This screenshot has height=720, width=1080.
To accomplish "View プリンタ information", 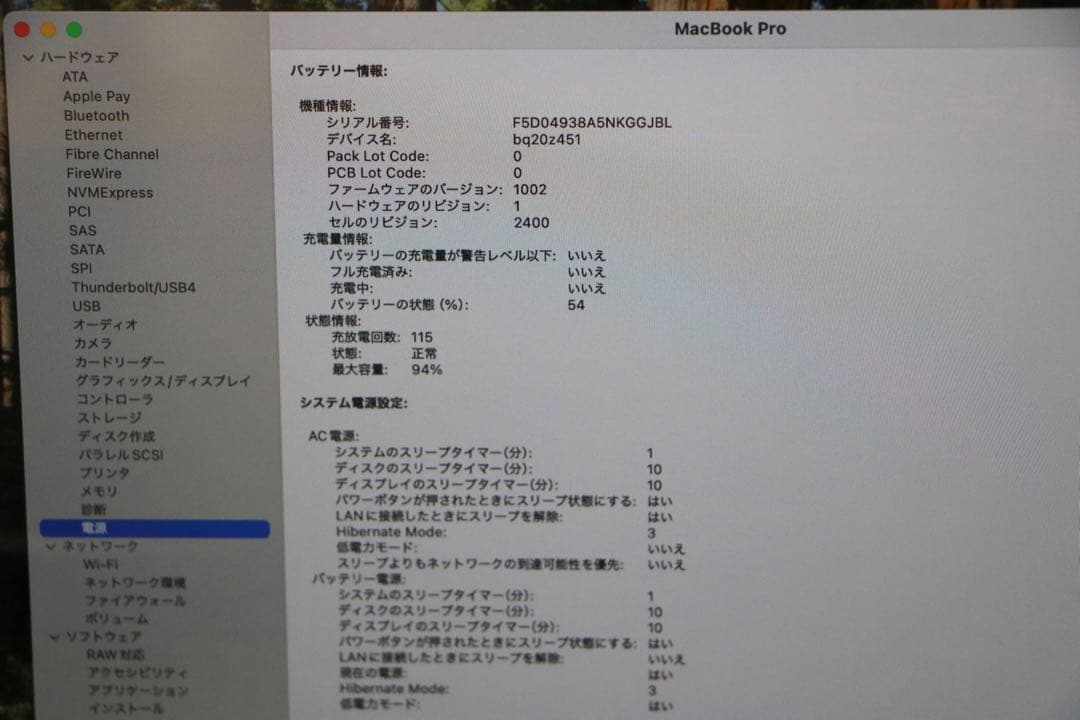I will [x=93, y=473].
